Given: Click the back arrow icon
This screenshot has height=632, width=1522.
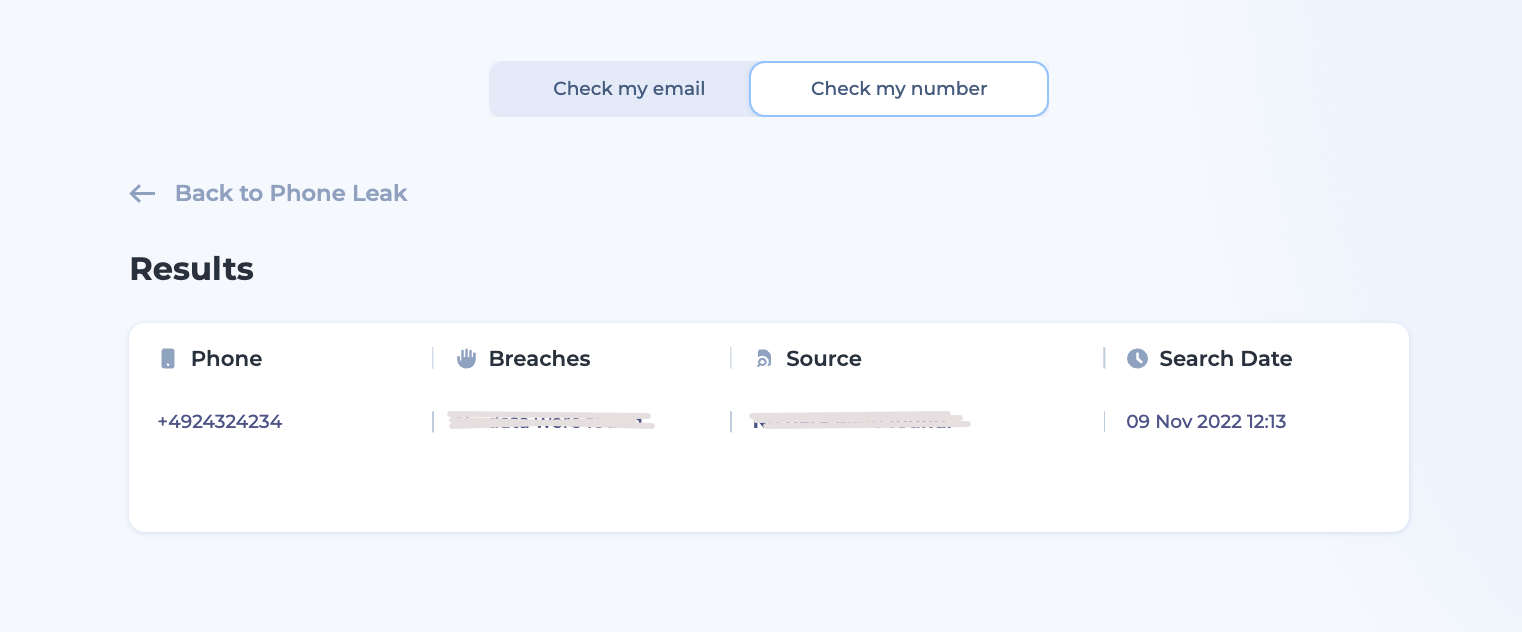Looking at the screenshot, I should tap(143, 194).
